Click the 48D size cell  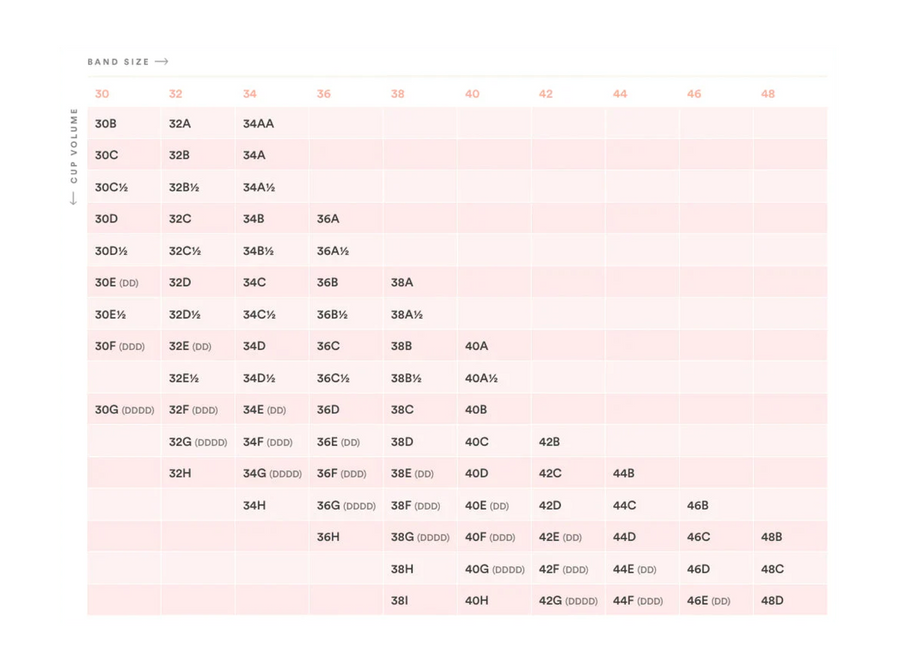point(772,601)
